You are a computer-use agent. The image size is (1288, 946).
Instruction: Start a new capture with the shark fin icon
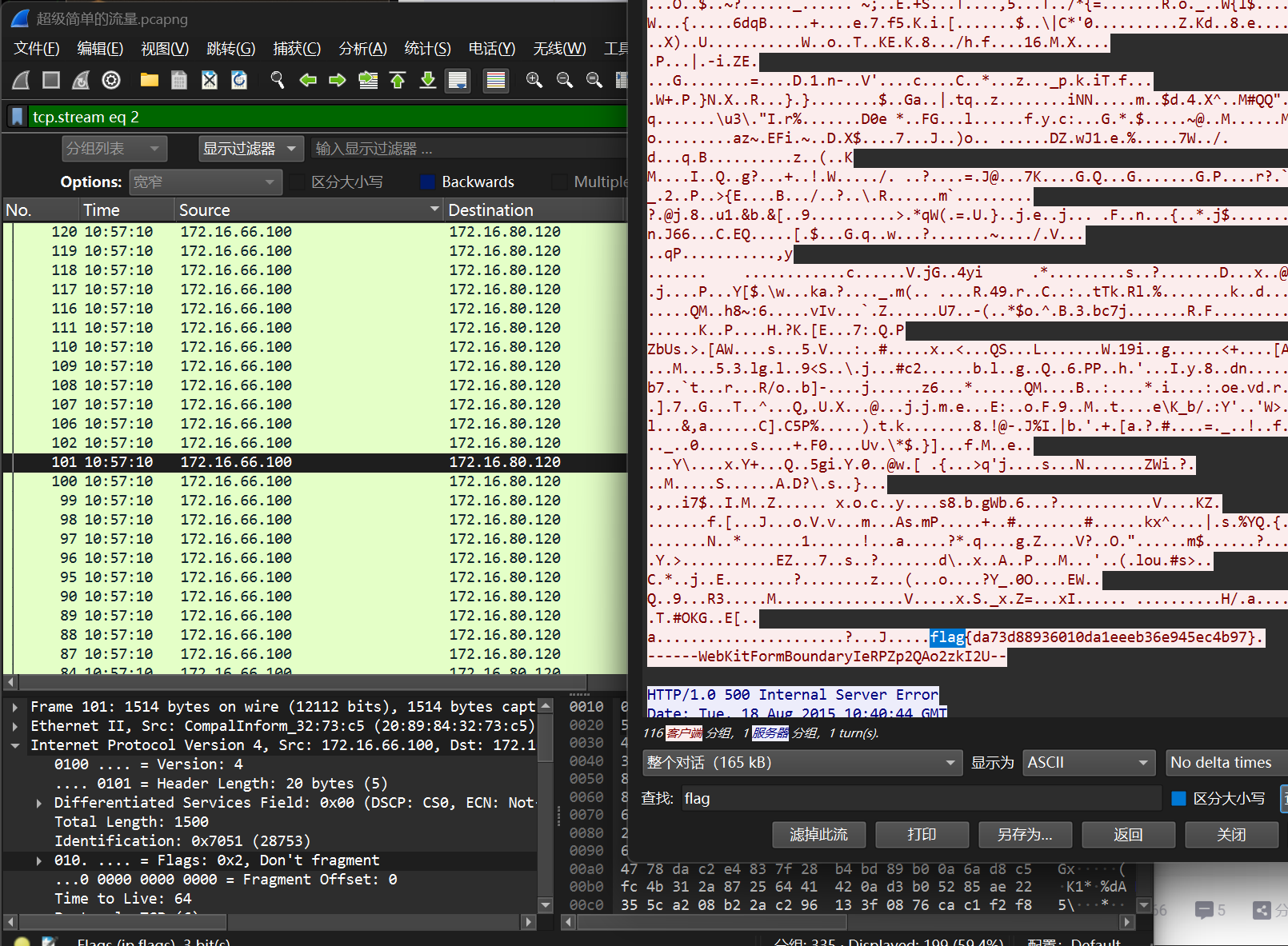tap(20, 80)
